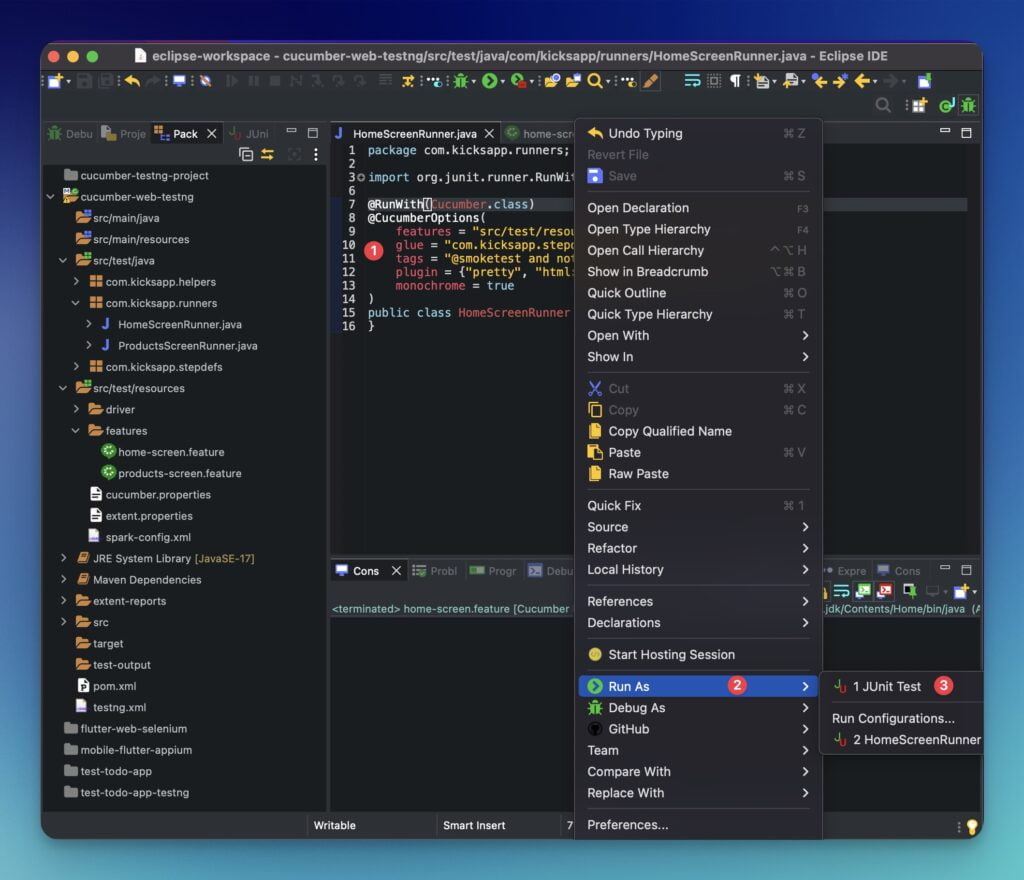Open the Open With submenu
Image resolution: width=1024 pixels, height=880 pixels.
(697, 336)
